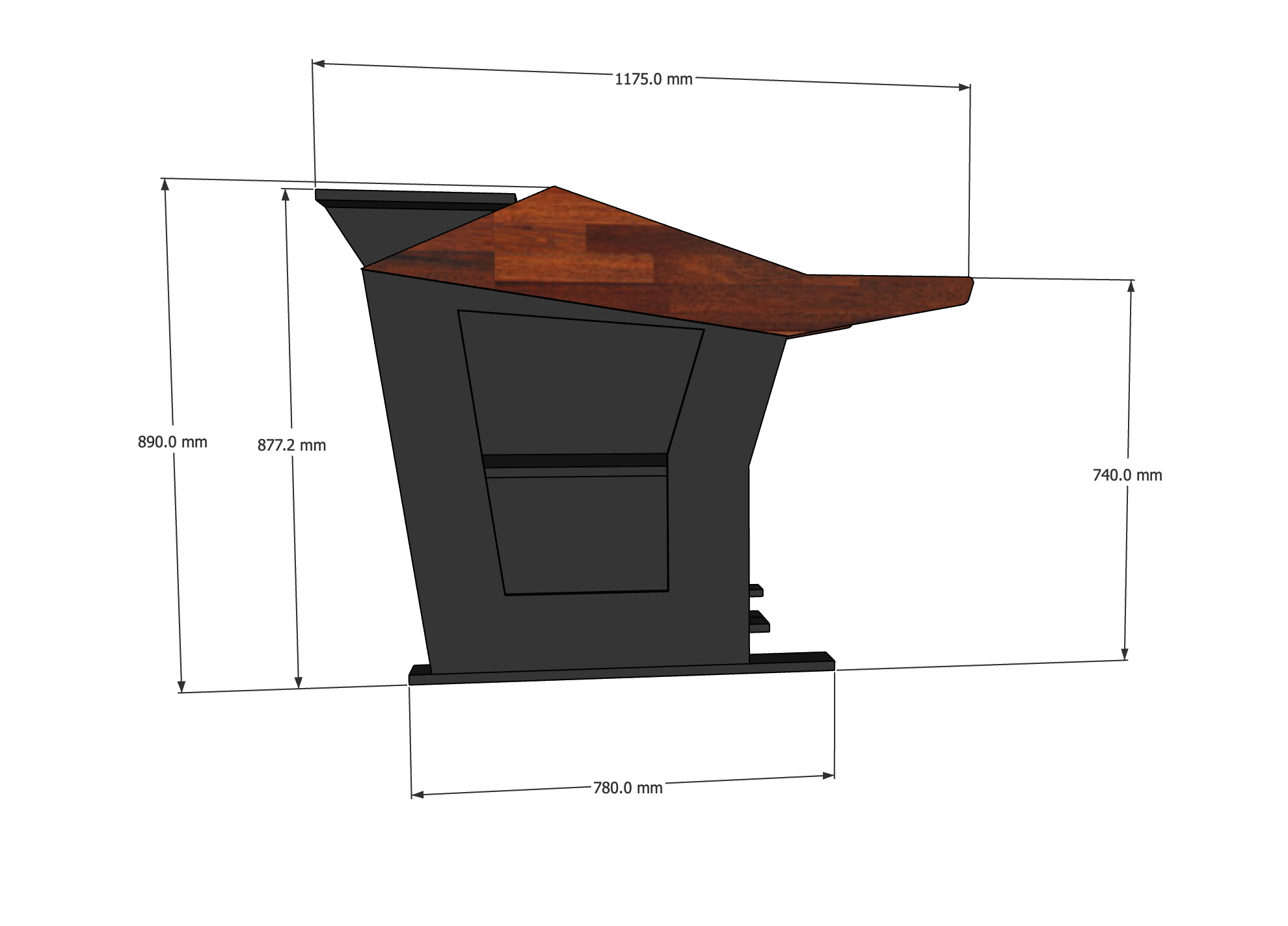This screenshot has height=926, width=1288.
Task: Select the 1175.0 mm width dimension label
Action: coord(654,79)
